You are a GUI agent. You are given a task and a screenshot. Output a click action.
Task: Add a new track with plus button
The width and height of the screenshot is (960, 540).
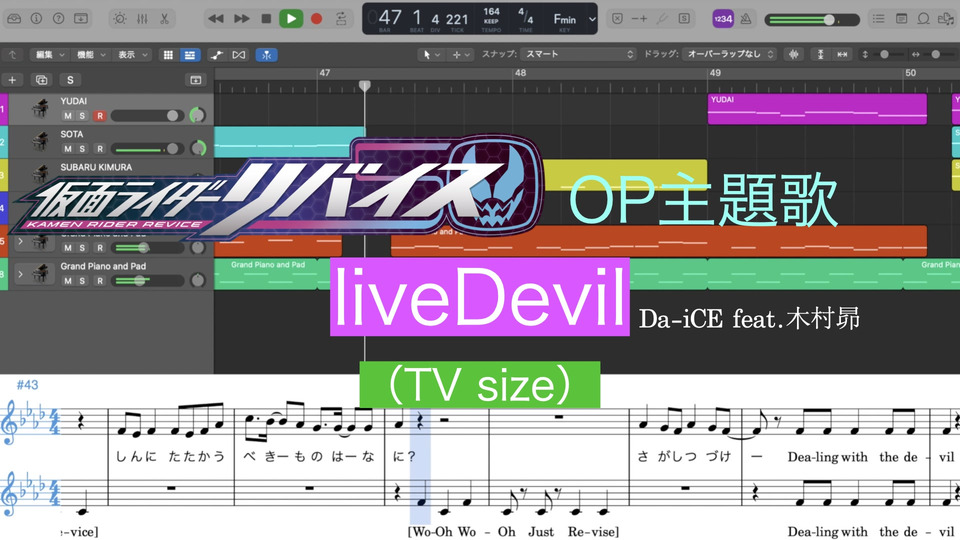(12, 80)
